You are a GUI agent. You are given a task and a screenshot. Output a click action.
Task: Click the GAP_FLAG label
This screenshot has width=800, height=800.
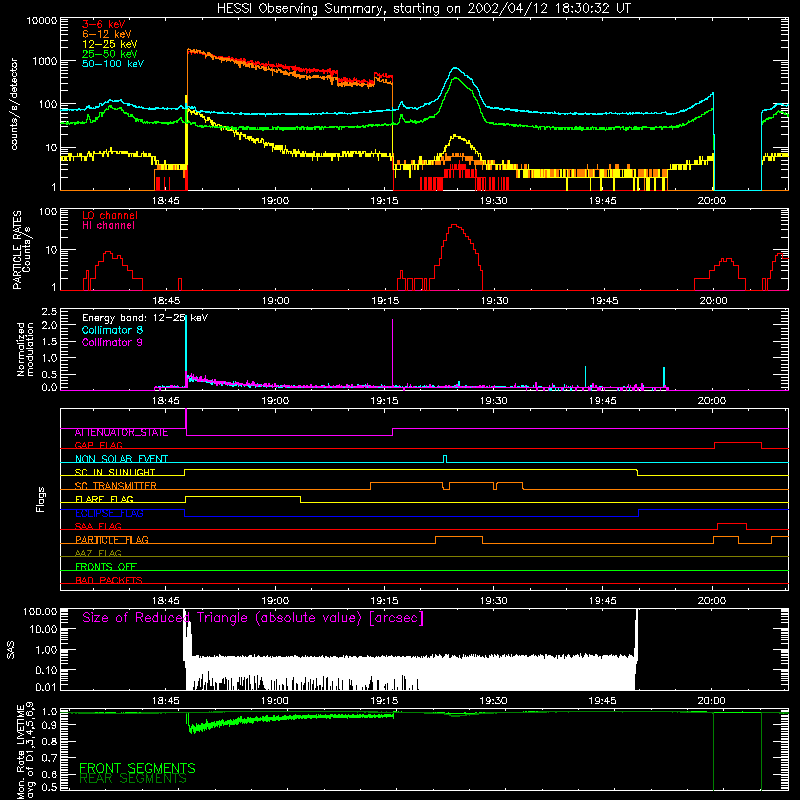pos(98,445)
